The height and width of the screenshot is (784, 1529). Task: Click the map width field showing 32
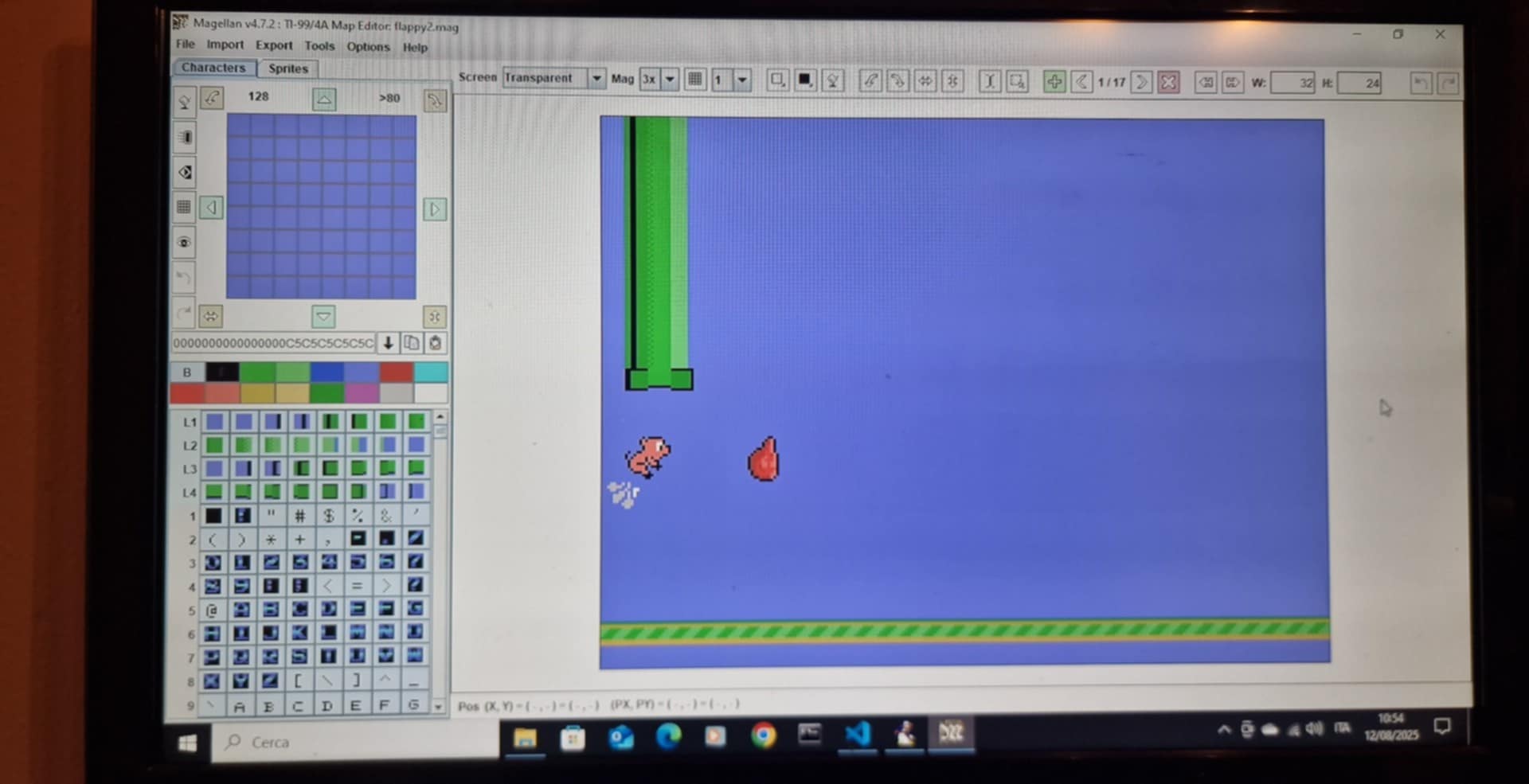tap(1292, 83)
